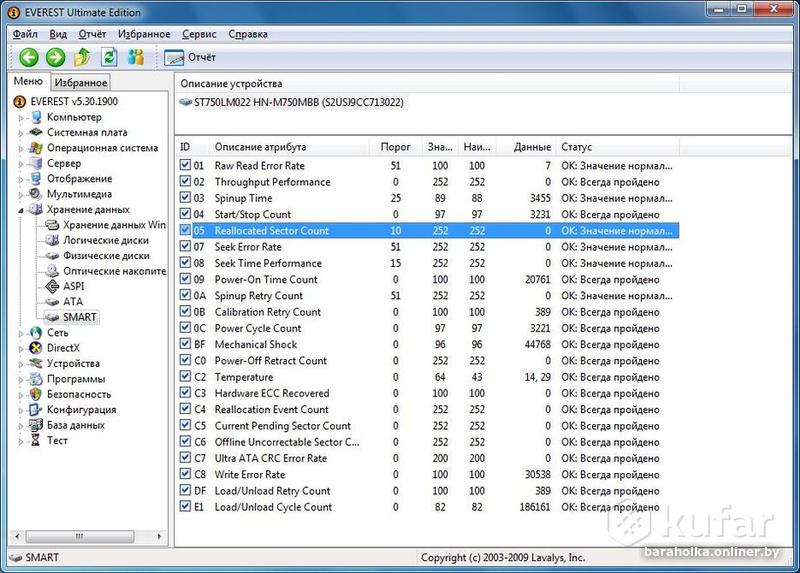Click the ATA icon
The width and height of the screenshot is (800, 573).
(x=52, y=302)
